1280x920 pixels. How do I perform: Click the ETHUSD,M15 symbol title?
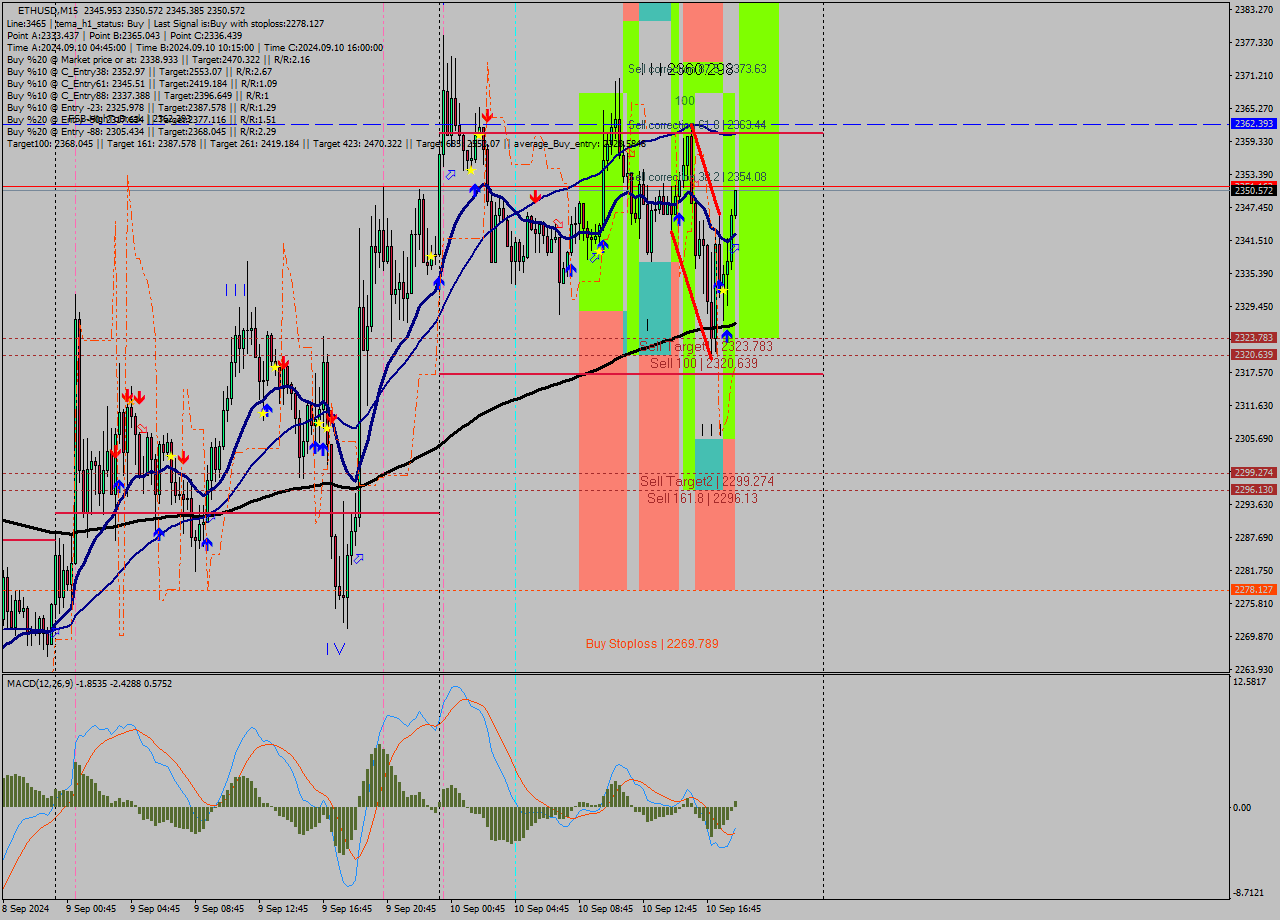pos(49,10)
